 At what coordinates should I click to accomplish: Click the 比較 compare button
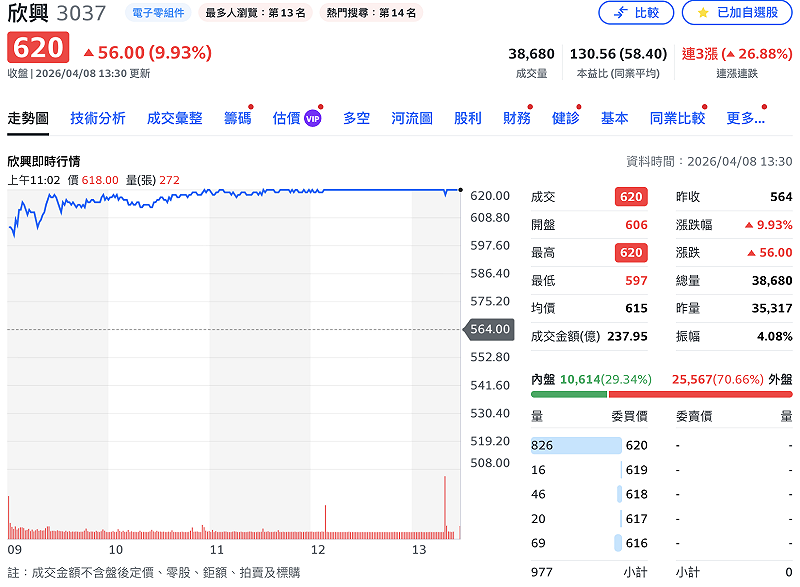[636, 13]
